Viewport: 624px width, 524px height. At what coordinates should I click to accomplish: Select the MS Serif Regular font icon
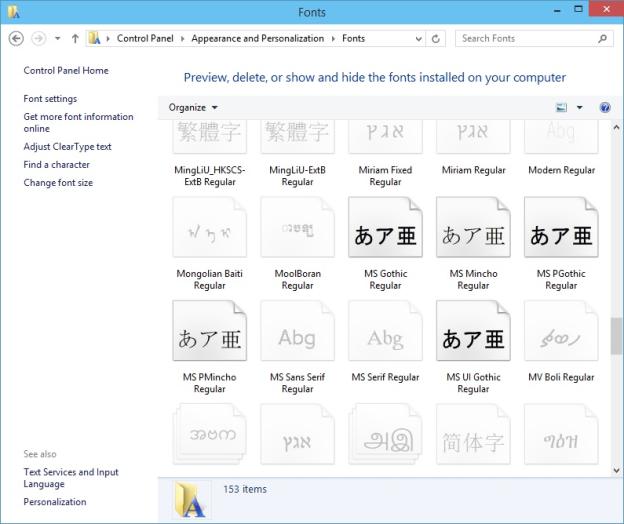(x=385, y=331)
